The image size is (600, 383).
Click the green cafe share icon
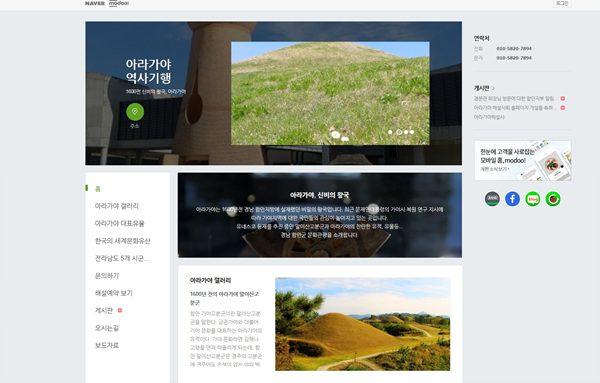[x=553, y=199]
